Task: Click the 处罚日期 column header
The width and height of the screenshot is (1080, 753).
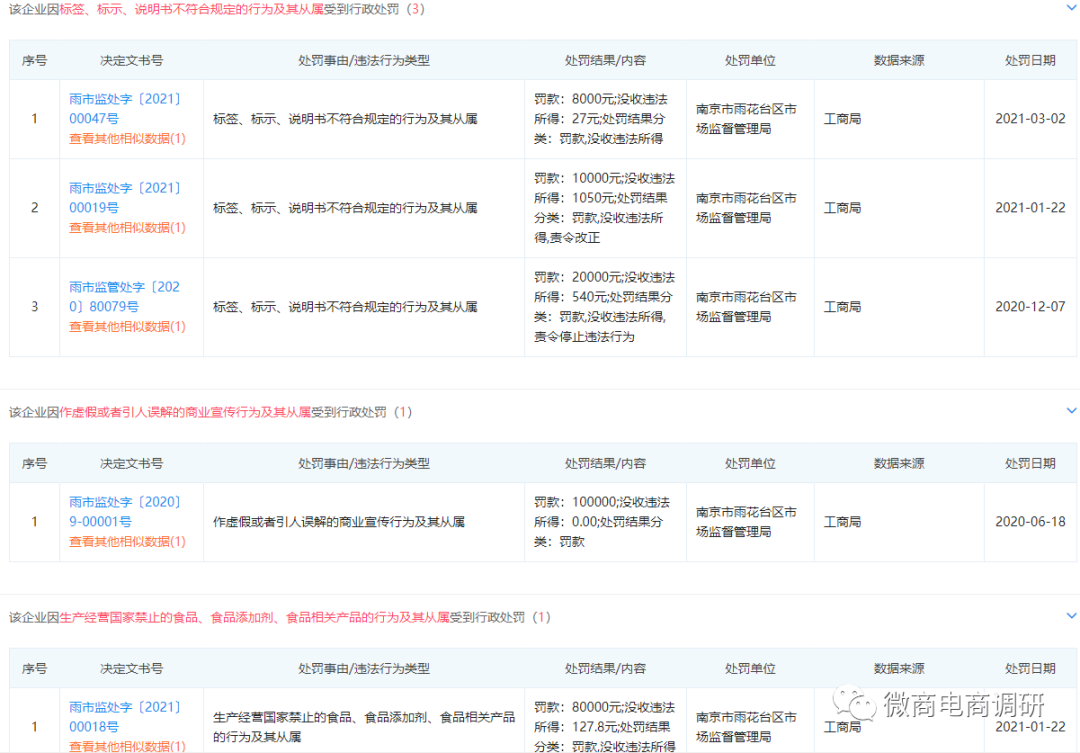Action: pyautogui.click(x=1029, y=60)
